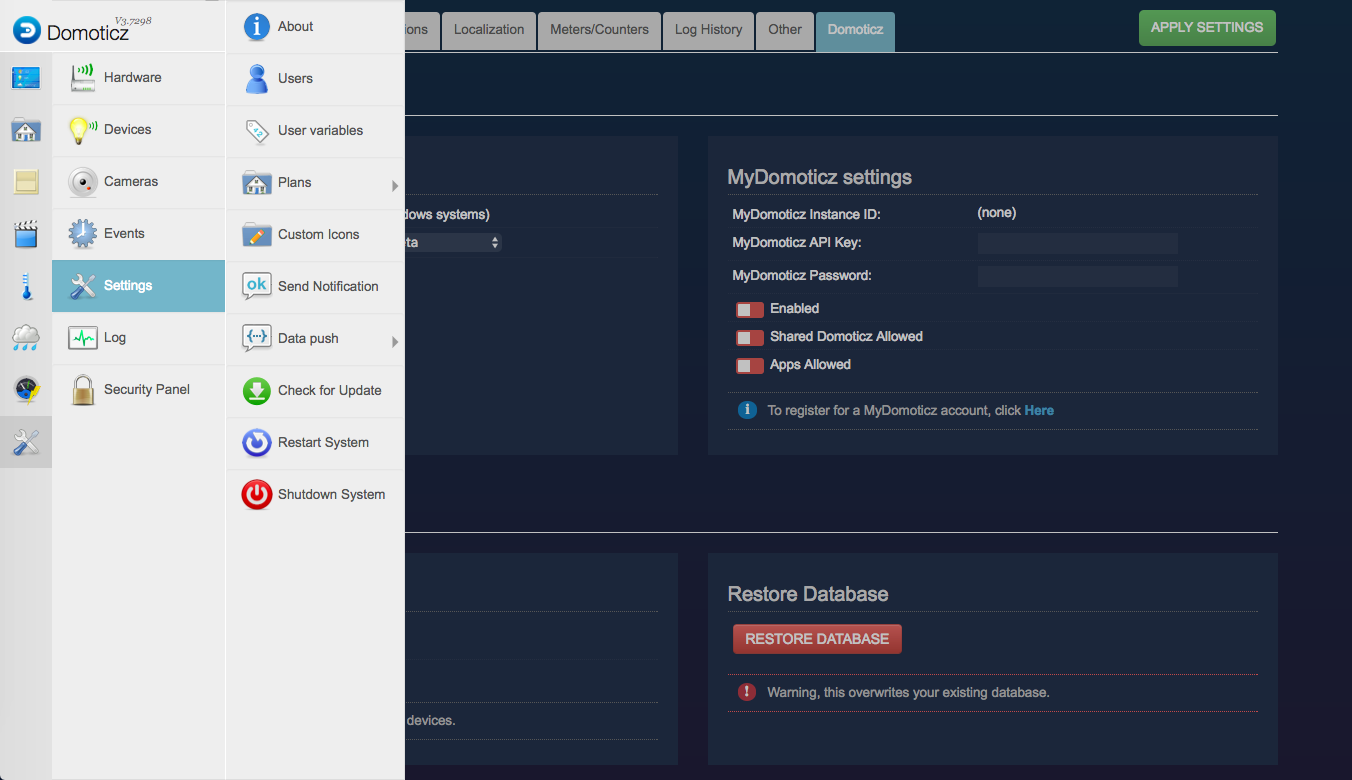Open the Scenes clapperboard sidebar icon

[25, 234]
